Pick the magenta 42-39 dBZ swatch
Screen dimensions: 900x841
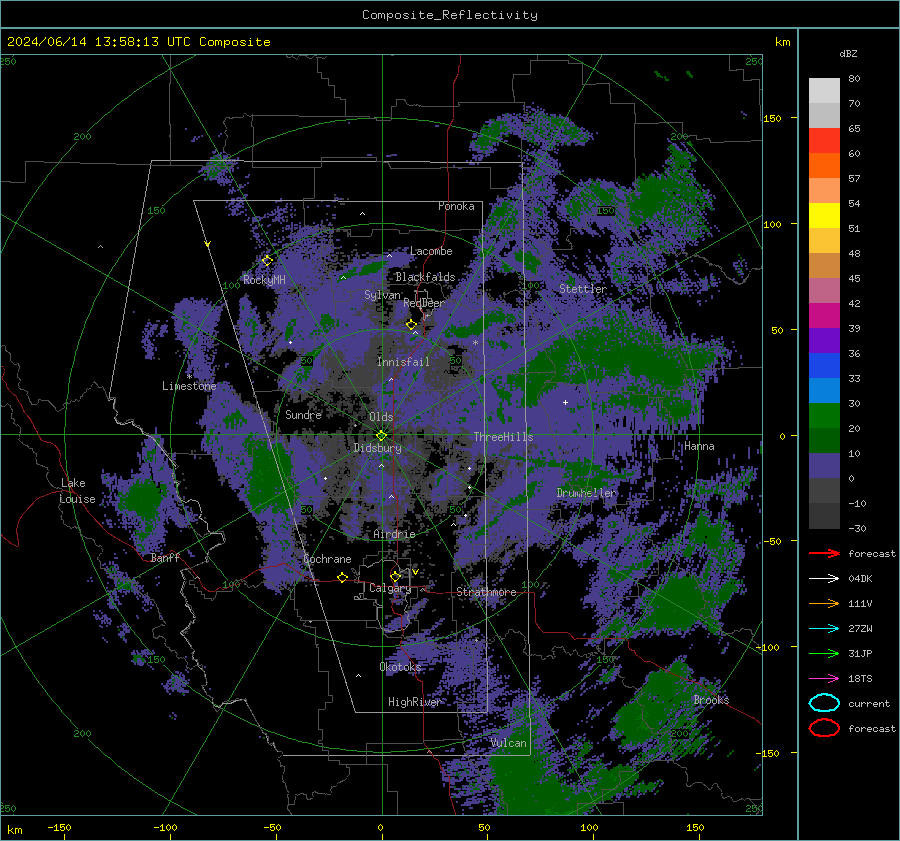pyautogui.click(x=824, y=316)
